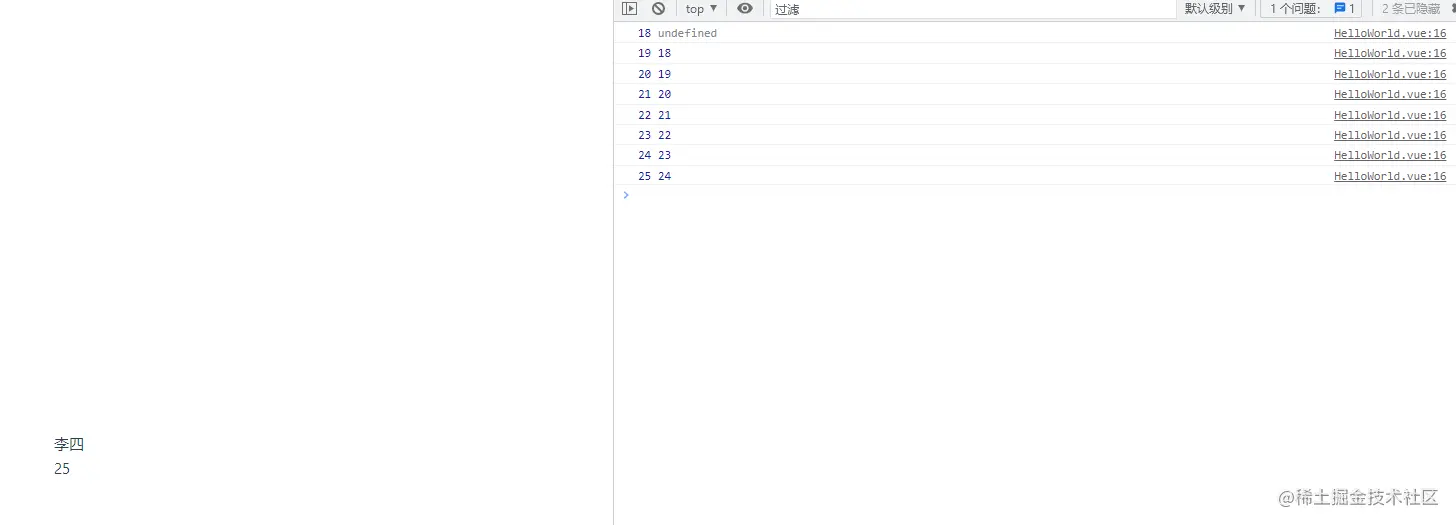Open HelloWorld.vue:16 link on the undefined row
Image resolution: width=1456 pixels, height=525 pixels.
point(1389,33)
